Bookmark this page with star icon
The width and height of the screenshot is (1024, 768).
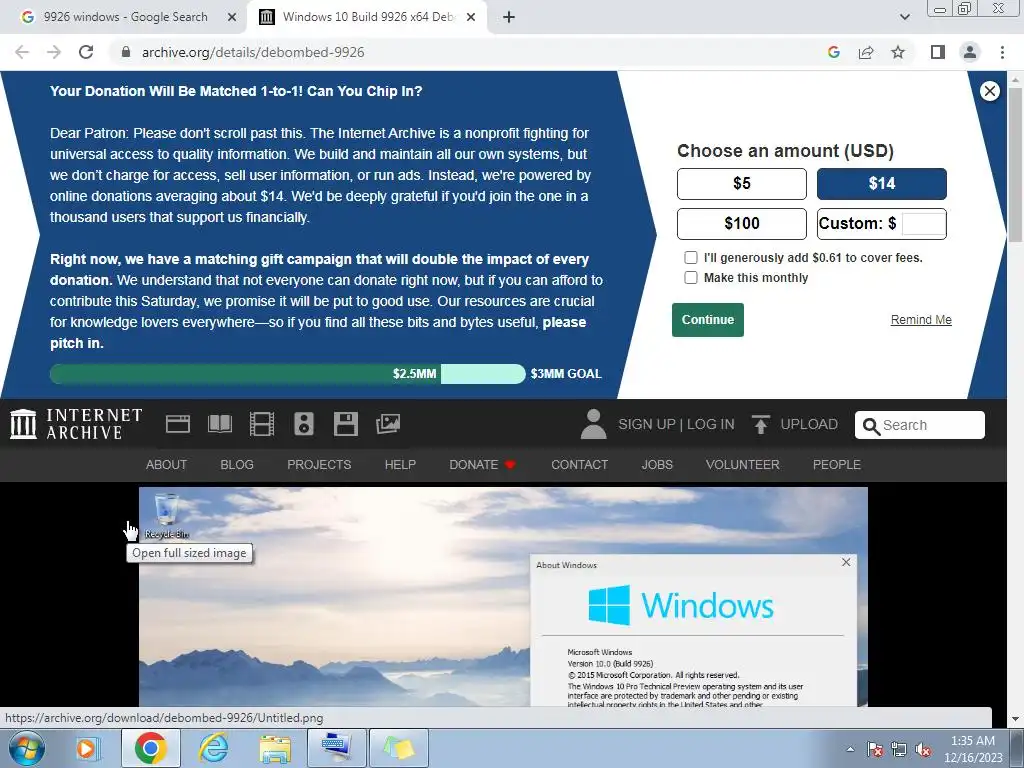[x=898, y=52]
